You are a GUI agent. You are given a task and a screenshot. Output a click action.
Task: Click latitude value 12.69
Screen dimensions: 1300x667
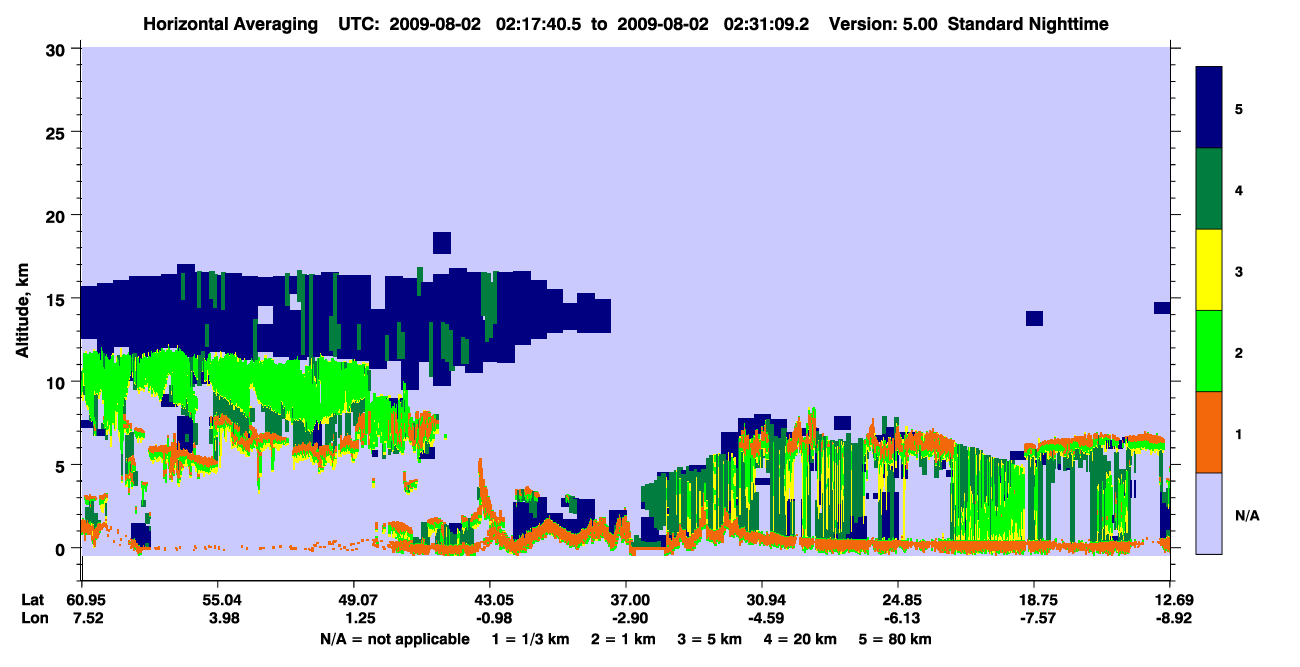(x=1170, y=600)
